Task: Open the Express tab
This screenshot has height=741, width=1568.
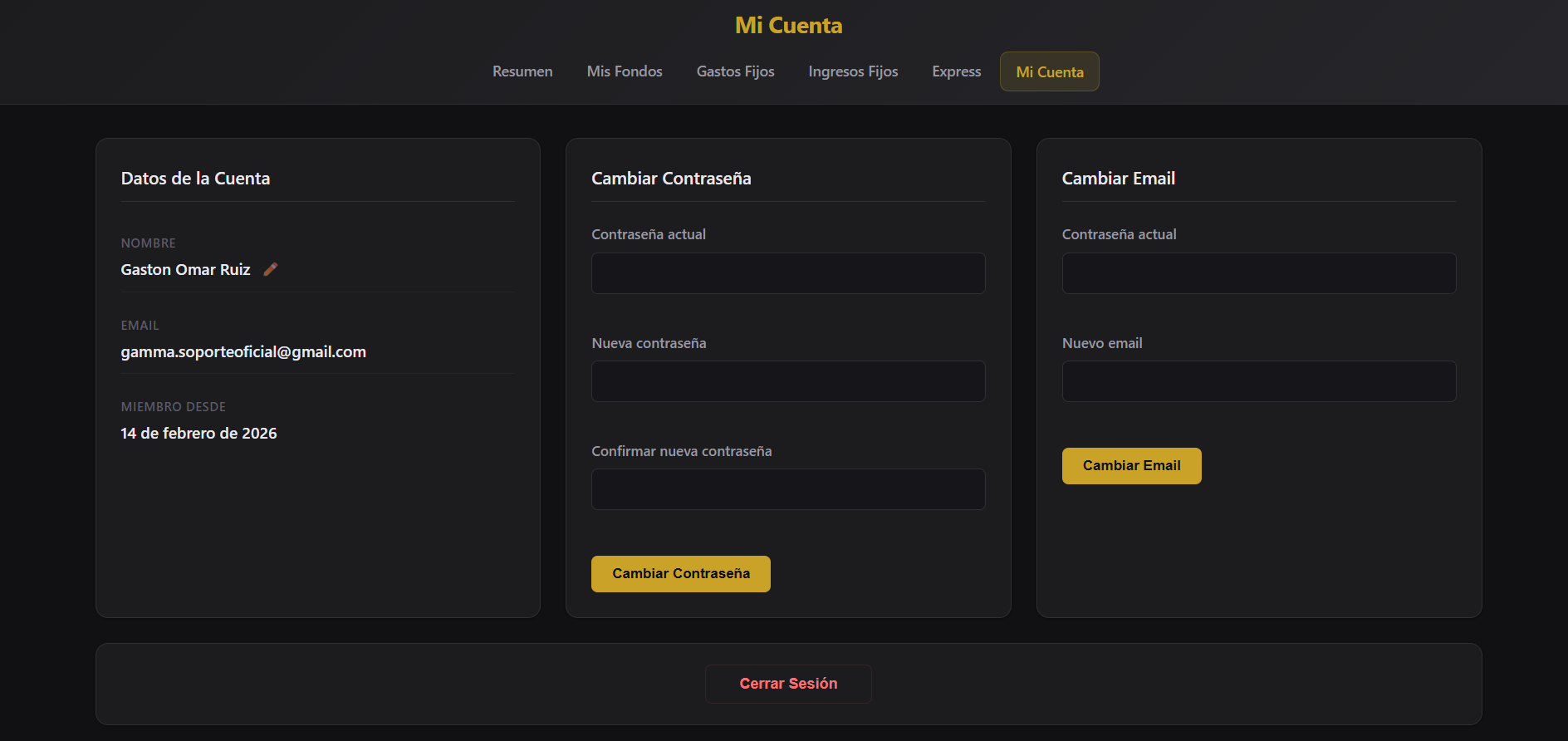Action: click(956, 71)
